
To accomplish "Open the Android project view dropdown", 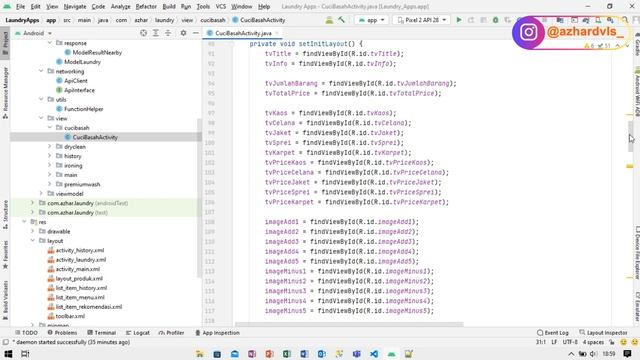I will (33, 33).
